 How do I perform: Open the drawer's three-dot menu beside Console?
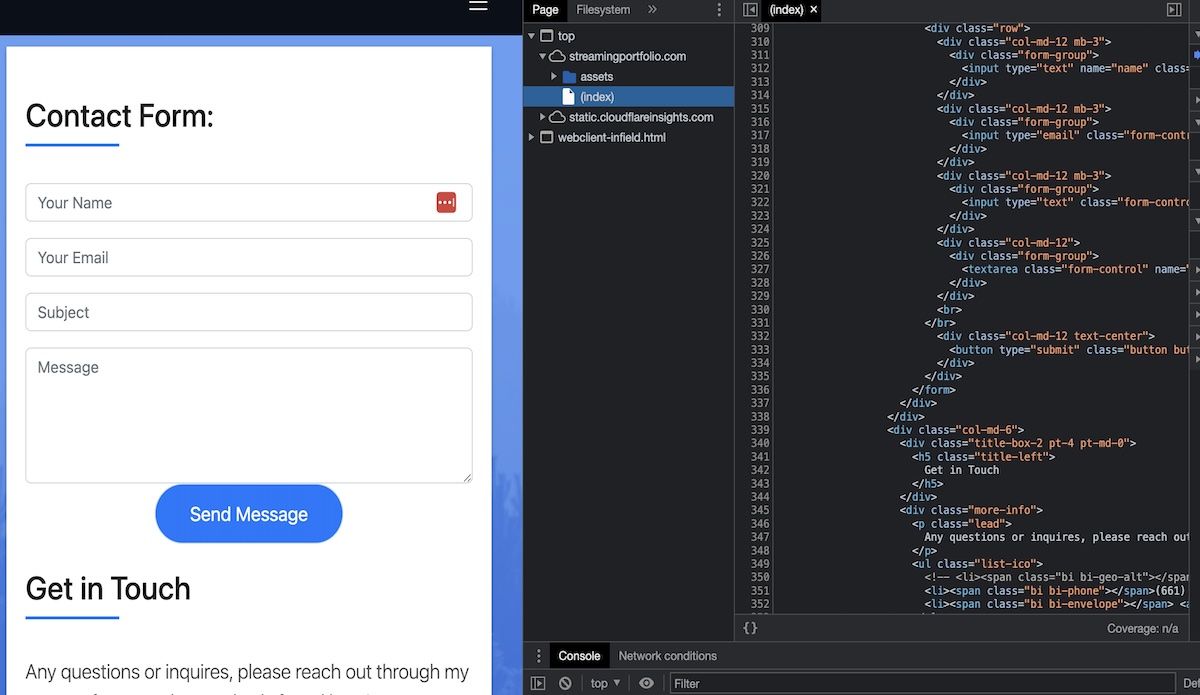point(538,656)
